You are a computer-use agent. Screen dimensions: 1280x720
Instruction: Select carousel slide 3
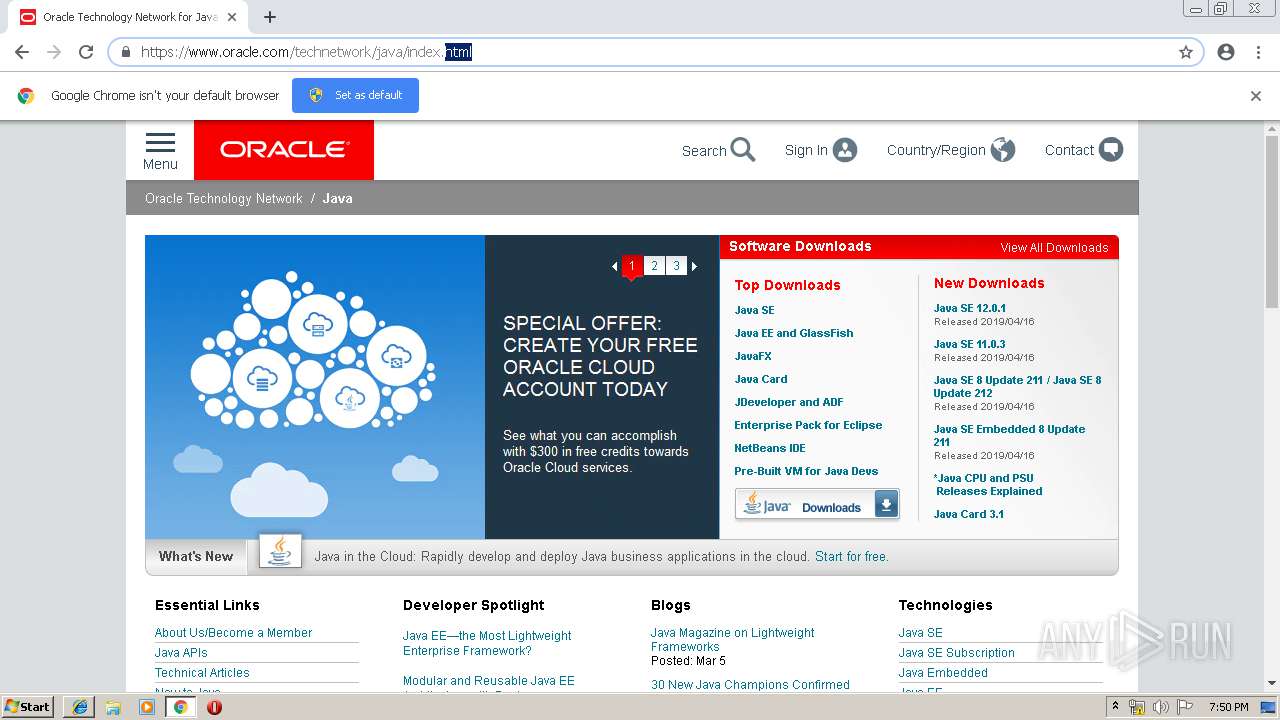pyautogui.click(x=676, y=266)
